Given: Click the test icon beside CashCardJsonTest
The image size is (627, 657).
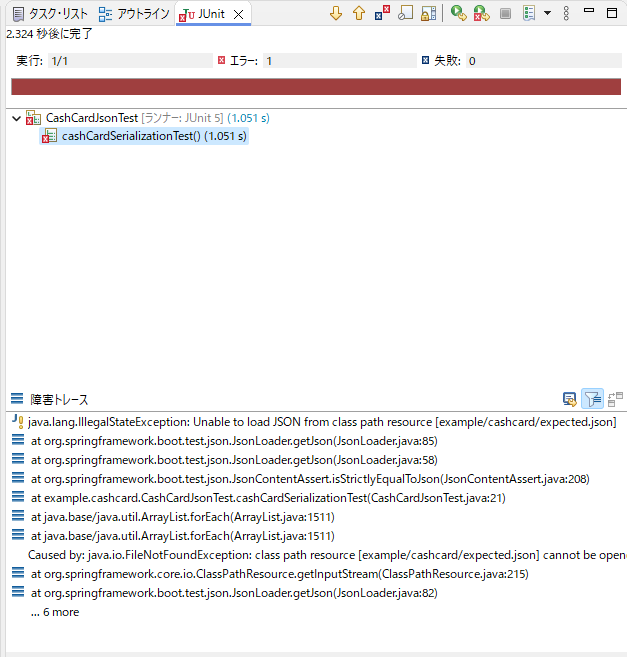Looking at the screenshot, I should pos(33,118).
